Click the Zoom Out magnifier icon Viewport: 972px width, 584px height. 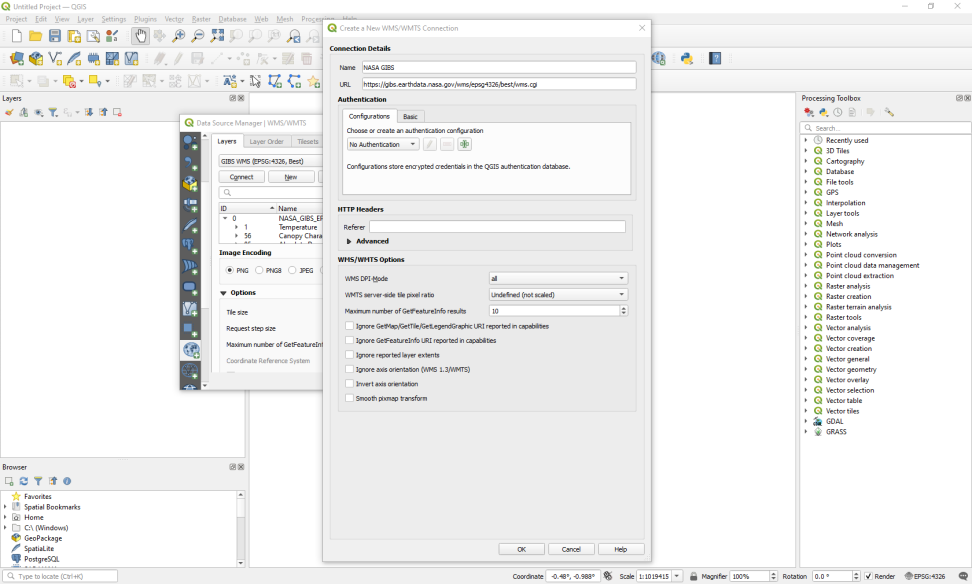click(198, 36)
